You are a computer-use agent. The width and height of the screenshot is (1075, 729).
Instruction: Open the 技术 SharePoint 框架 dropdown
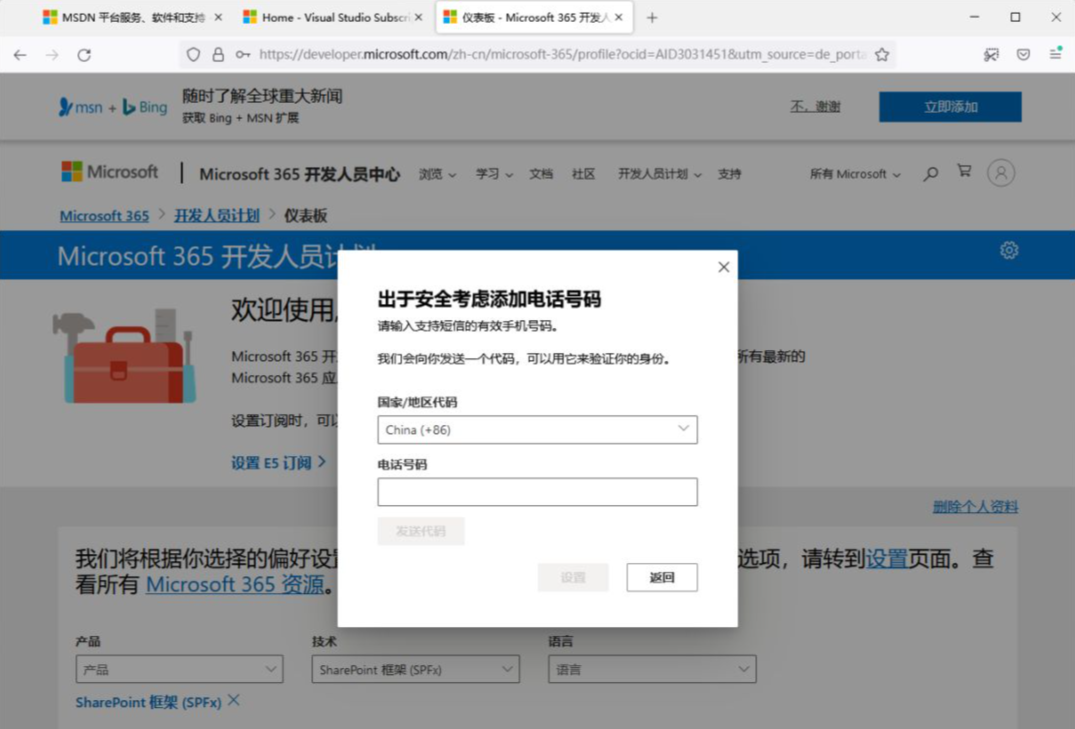(x=415, y=669)
